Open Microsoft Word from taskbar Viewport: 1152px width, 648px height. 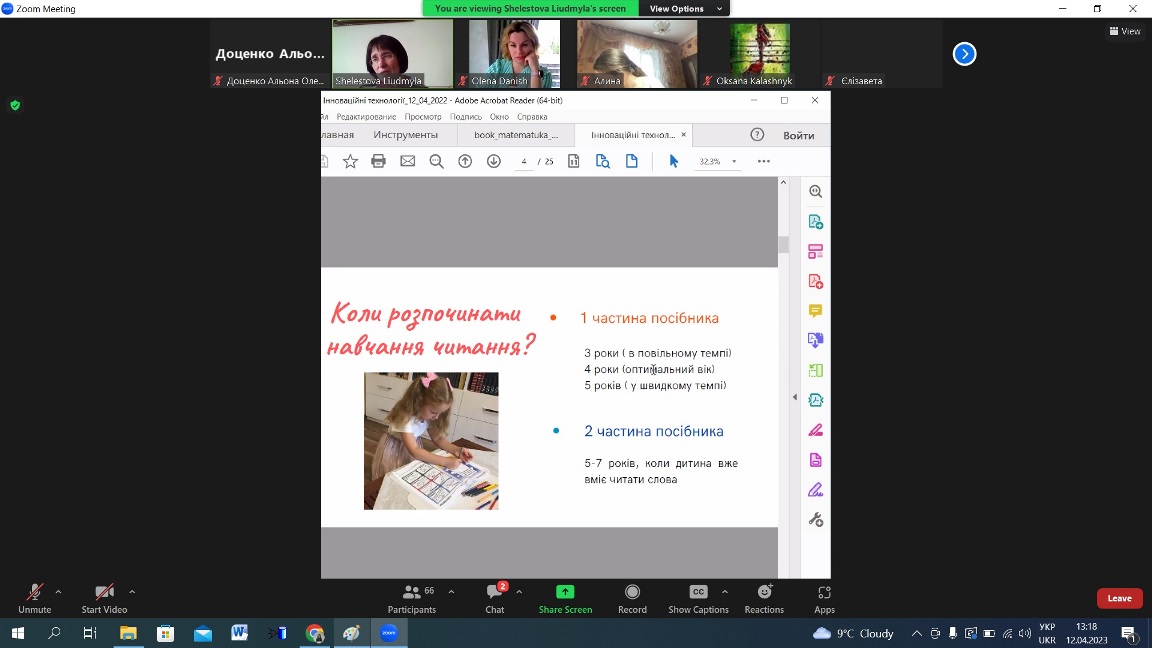click(239, 633)
